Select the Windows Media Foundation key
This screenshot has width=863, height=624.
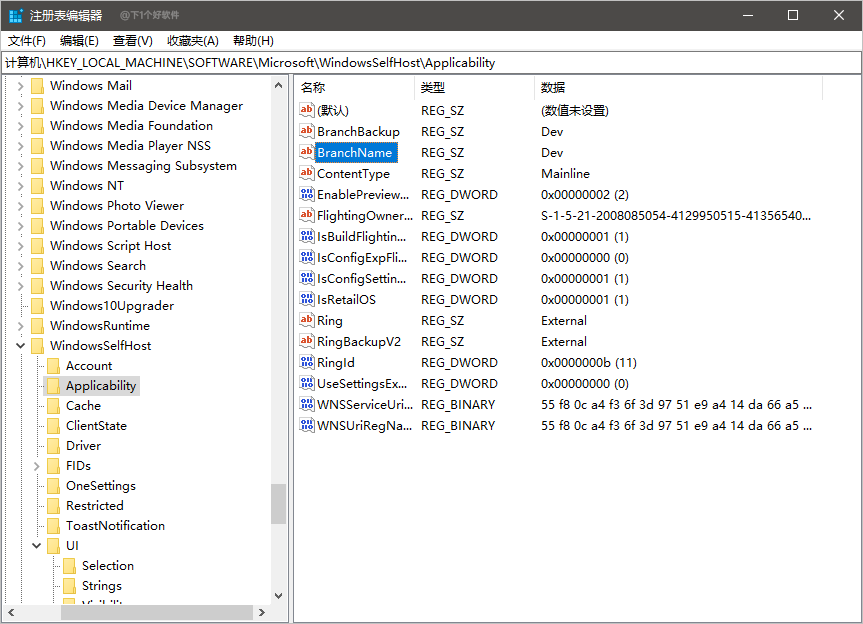click(x=131, y=125)
